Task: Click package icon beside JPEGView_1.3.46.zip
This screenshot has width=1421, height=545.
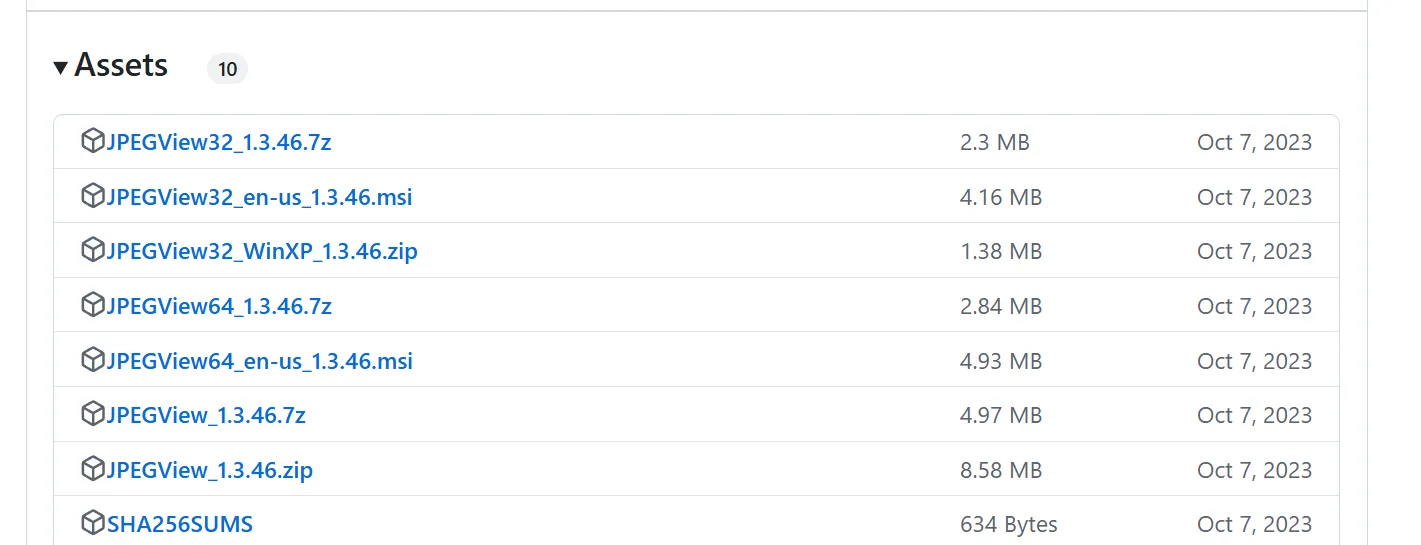Action: (x=93, y=469)
